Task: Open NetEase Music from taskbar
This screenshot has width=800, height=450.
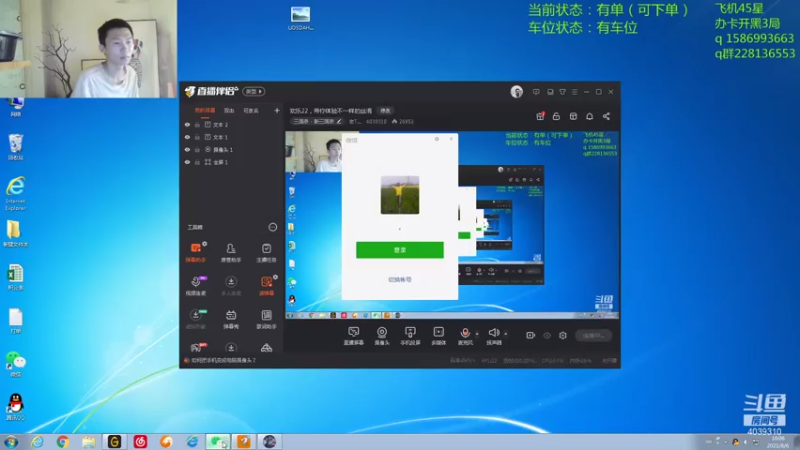Action: point(140,441)
